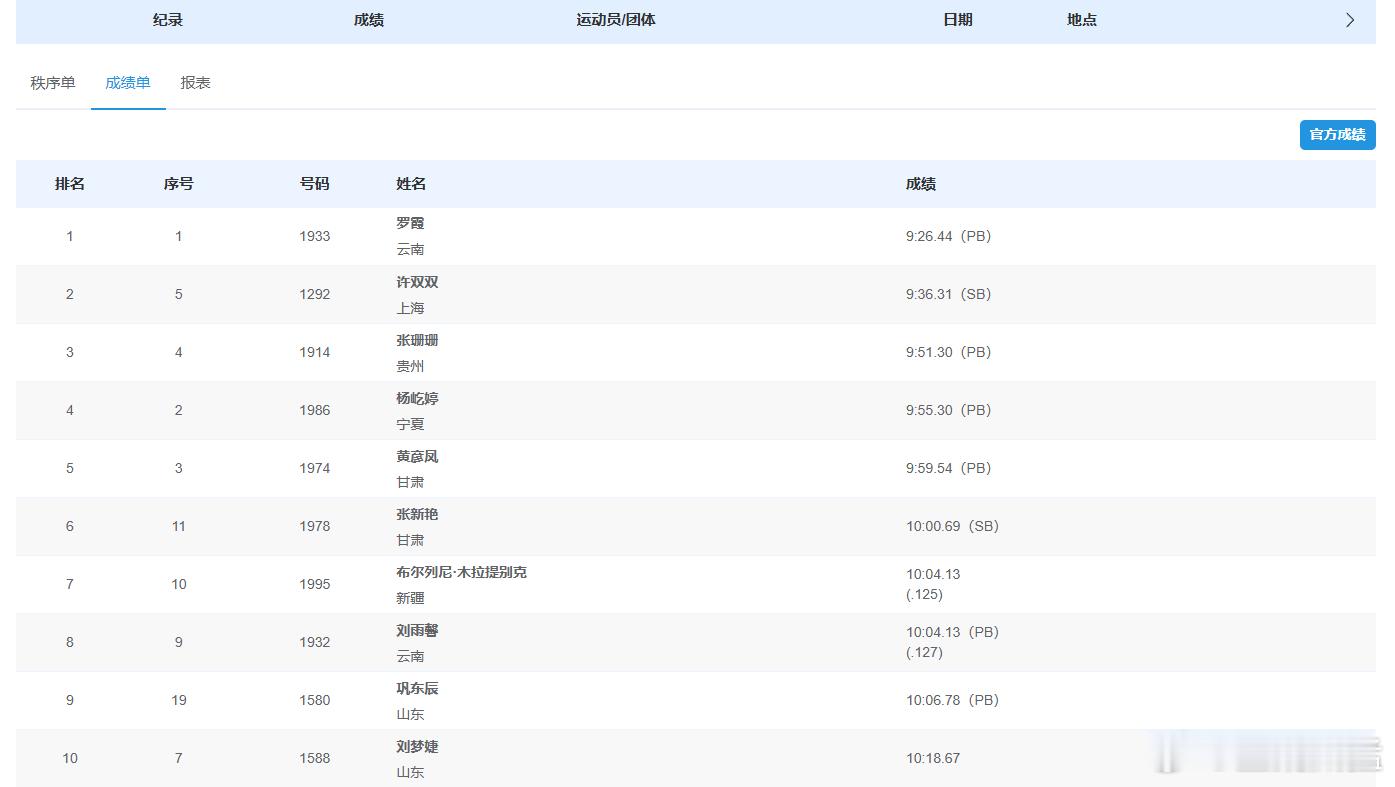The image size is (1395, 787).
Task: Click bib number 1986
Action: (314, 410)
